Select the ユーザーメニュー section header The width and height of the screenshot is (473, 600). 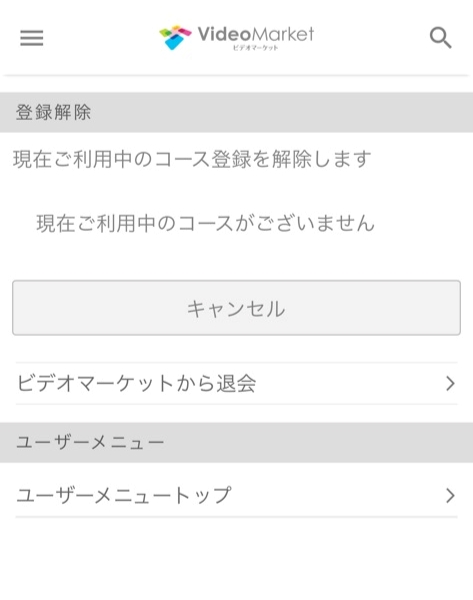coord(236,442)
